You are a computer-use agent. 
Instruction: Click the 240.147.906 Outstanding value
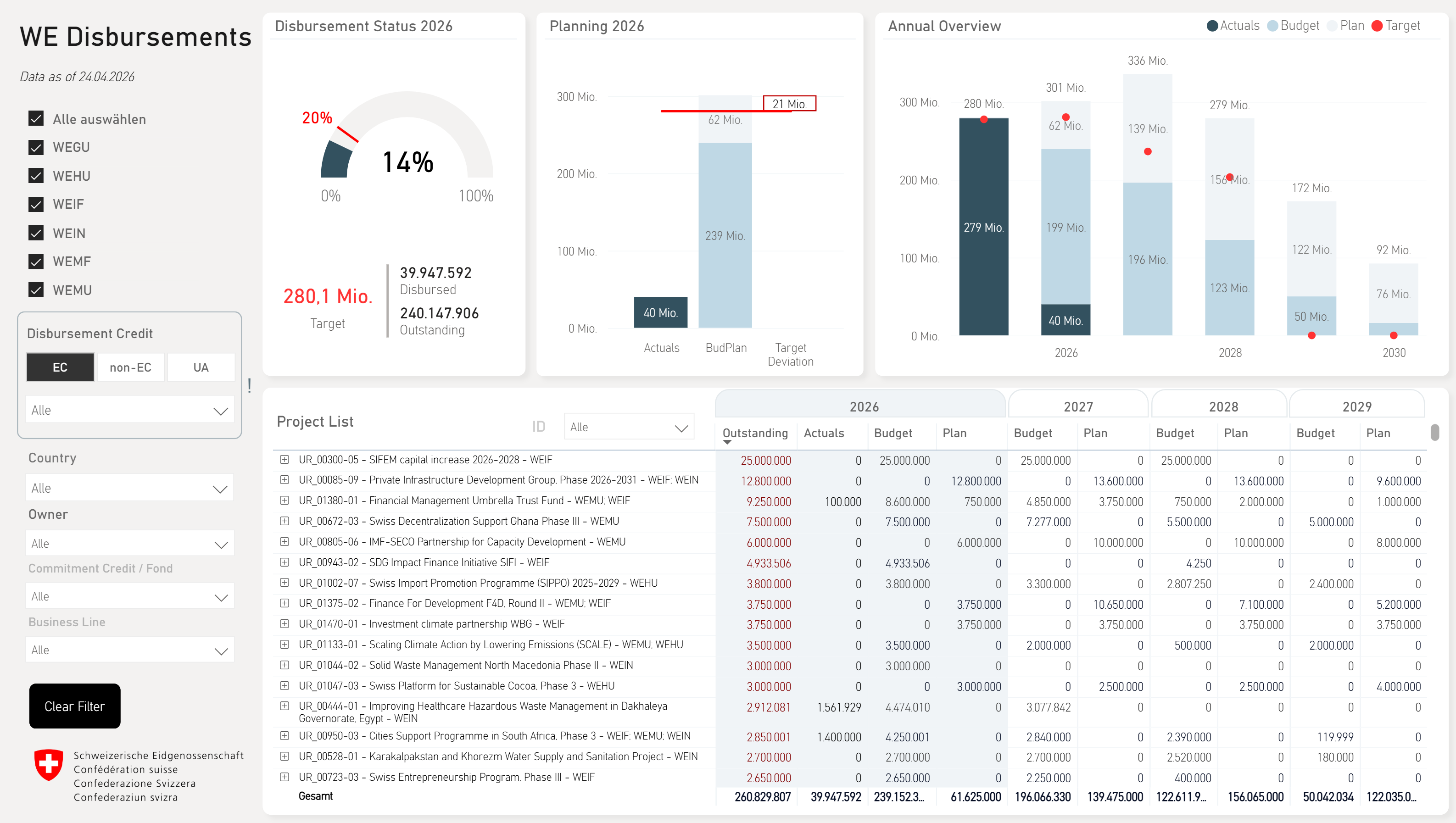(x=439, y=313)
